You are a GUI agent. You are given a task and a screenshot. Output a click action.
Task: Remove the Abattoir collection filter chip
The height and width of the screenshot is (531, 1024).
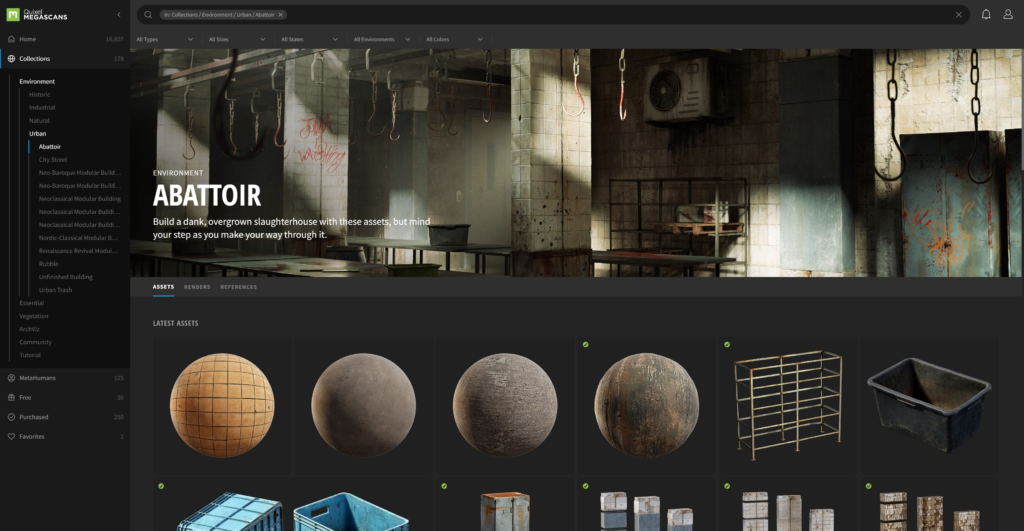pos(281,14)
